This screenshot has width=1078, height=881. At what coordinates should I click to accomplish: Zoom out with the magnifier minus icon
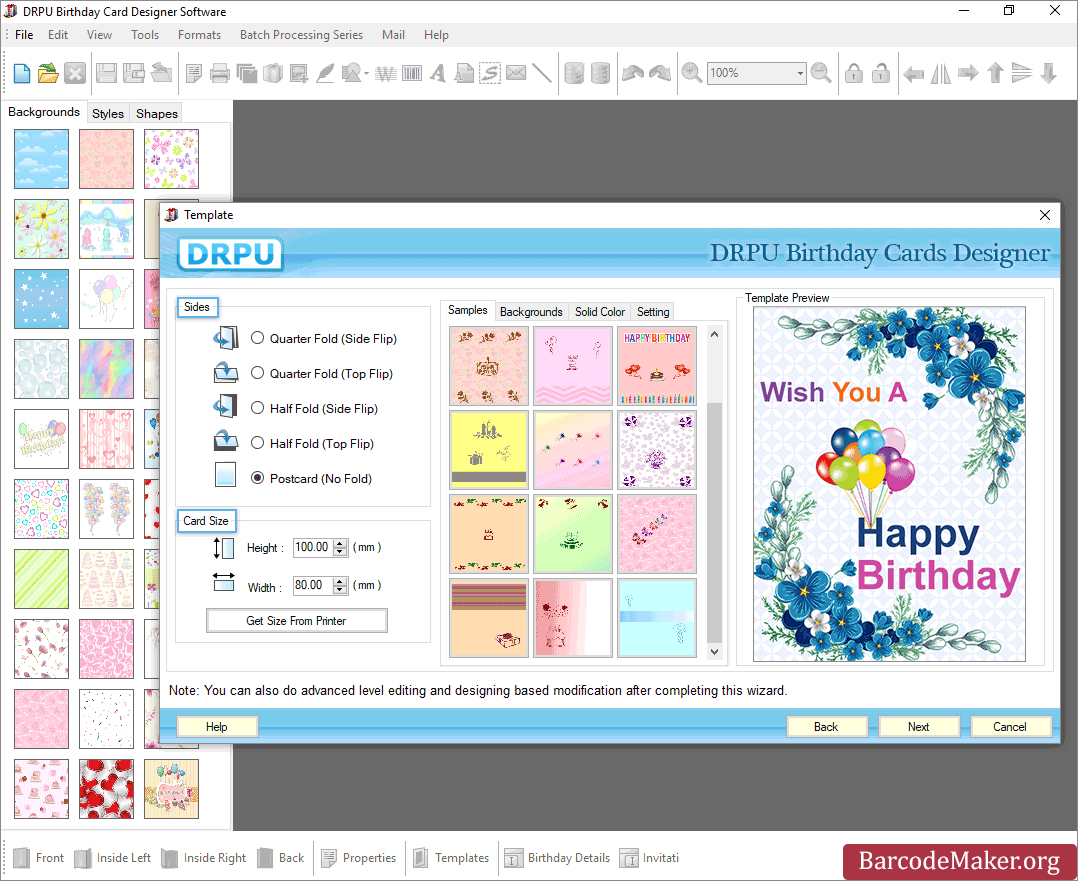821,73
